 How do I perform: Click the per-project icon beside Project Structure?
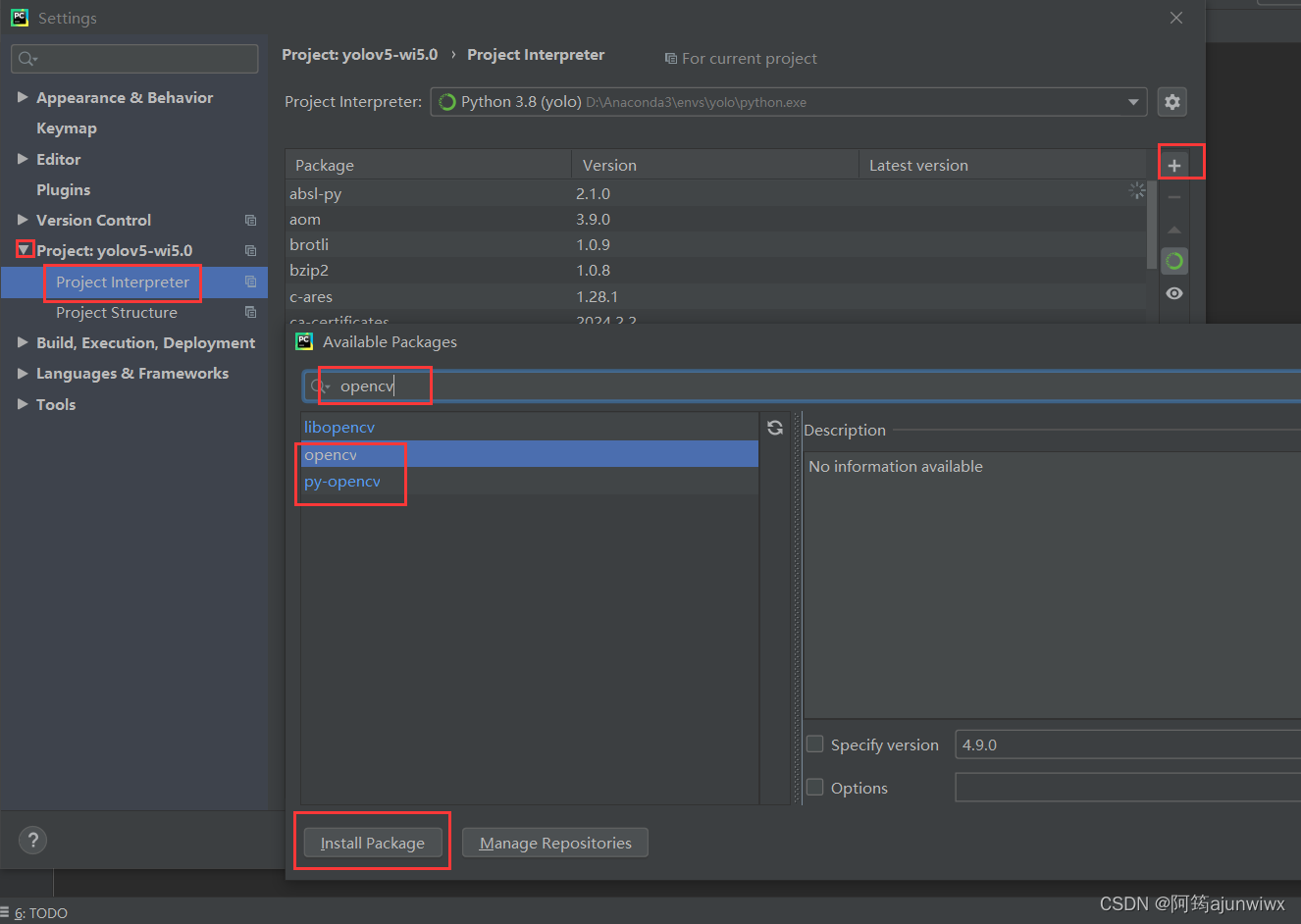tap(250, 313)
